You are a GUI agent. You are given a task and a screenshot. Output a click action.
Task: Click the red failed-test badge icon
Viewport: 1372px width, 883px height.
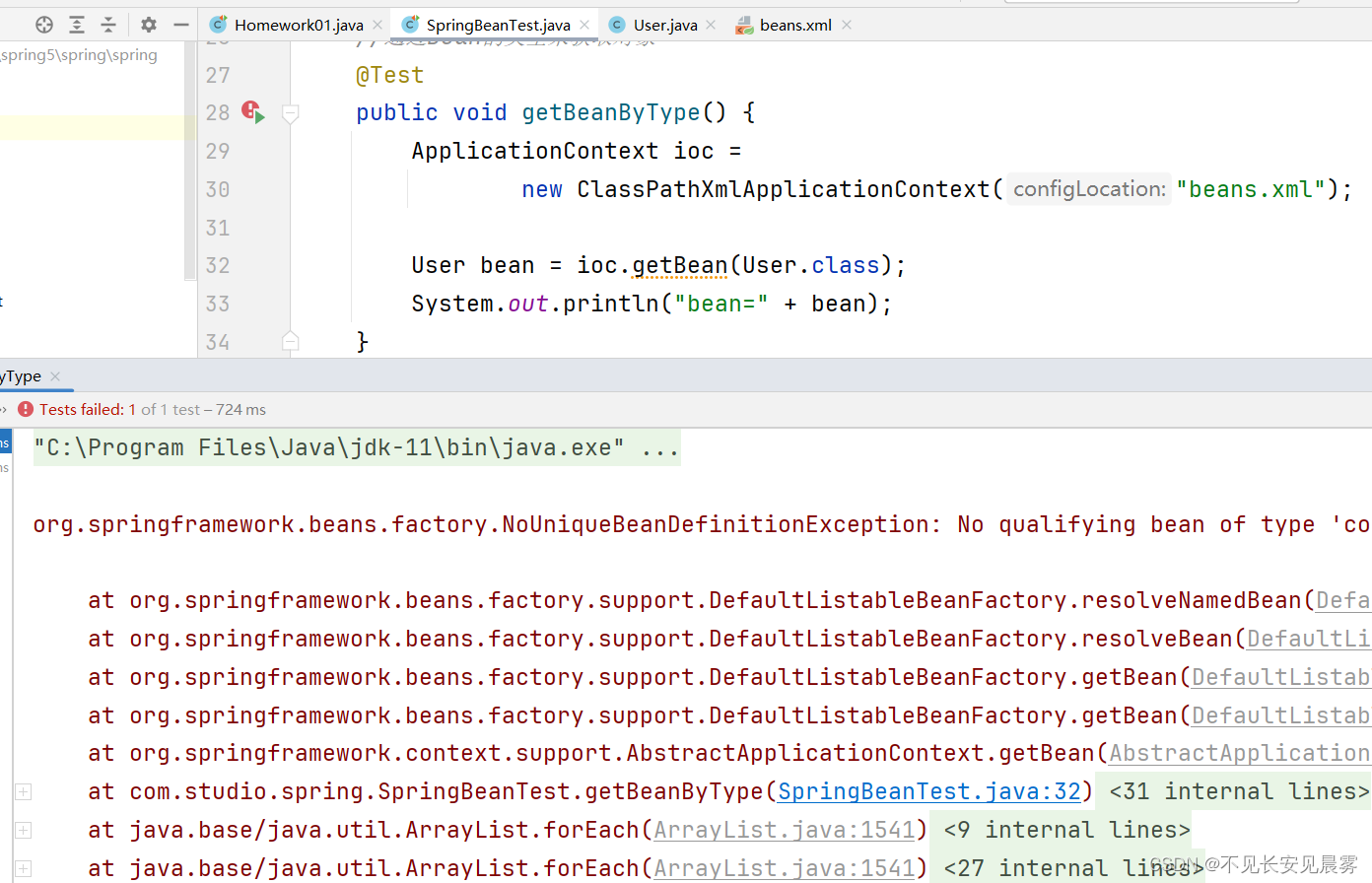coord(25,409)
